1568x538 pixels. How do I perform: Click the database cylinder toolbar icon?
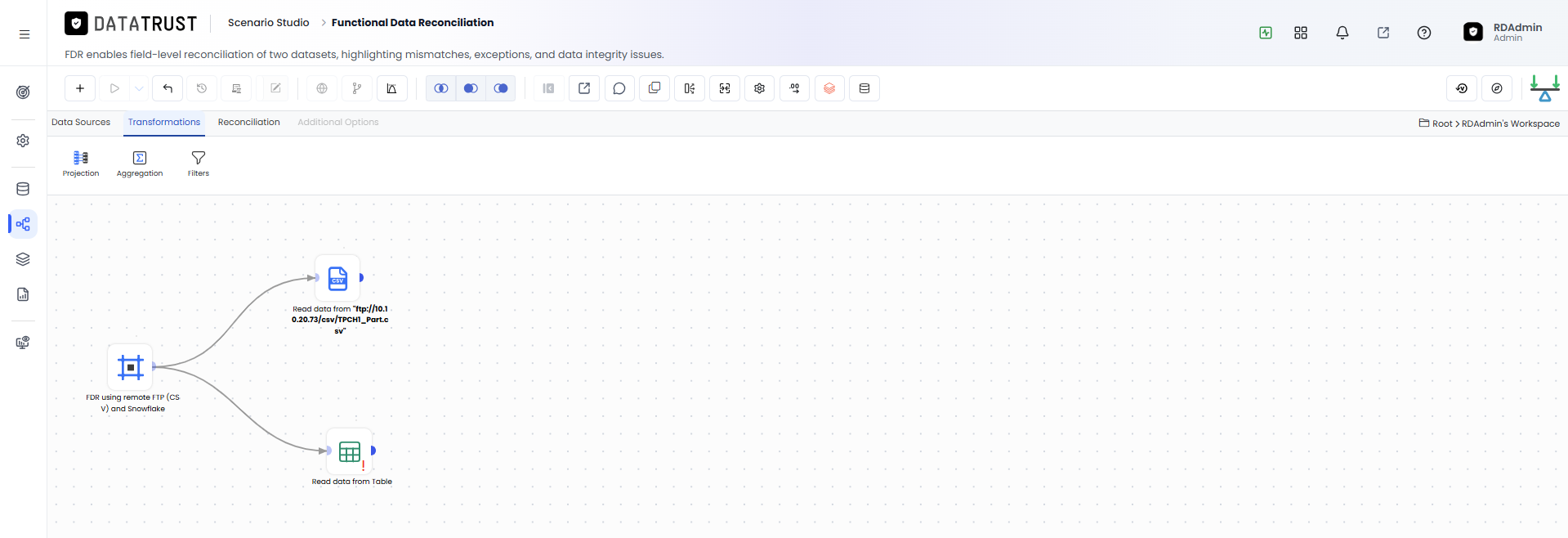click(864, 88)
